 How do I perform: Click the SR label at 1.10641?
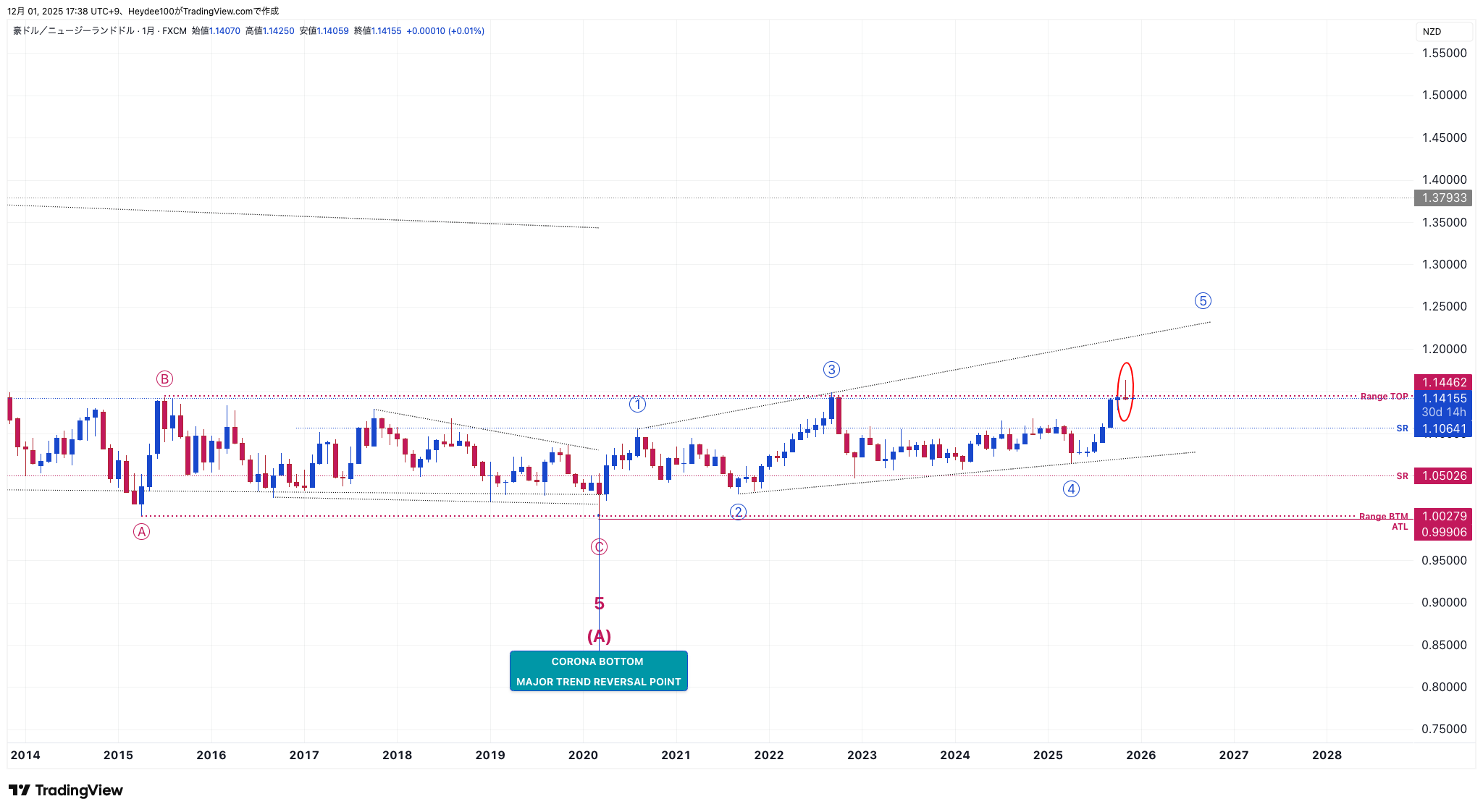[x=1403, y=428]
